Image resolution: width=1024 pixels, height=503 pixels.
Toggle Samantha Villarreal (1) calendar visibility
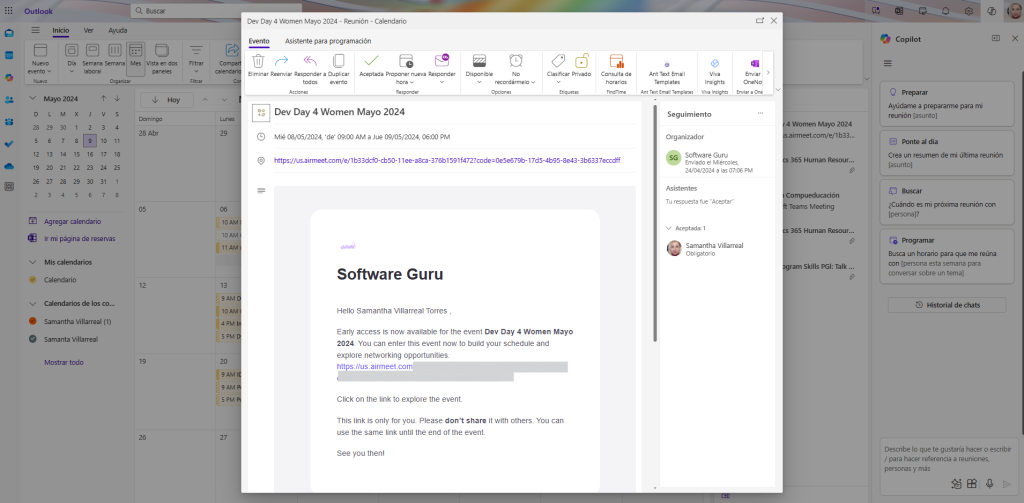tap(33, 321)
